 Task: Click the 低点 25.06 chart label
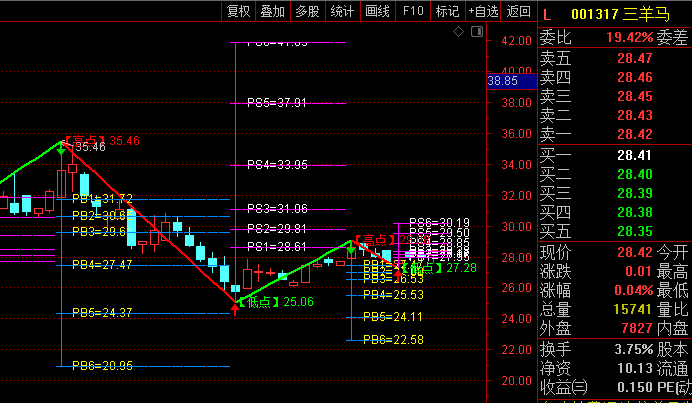click(276, 302)
